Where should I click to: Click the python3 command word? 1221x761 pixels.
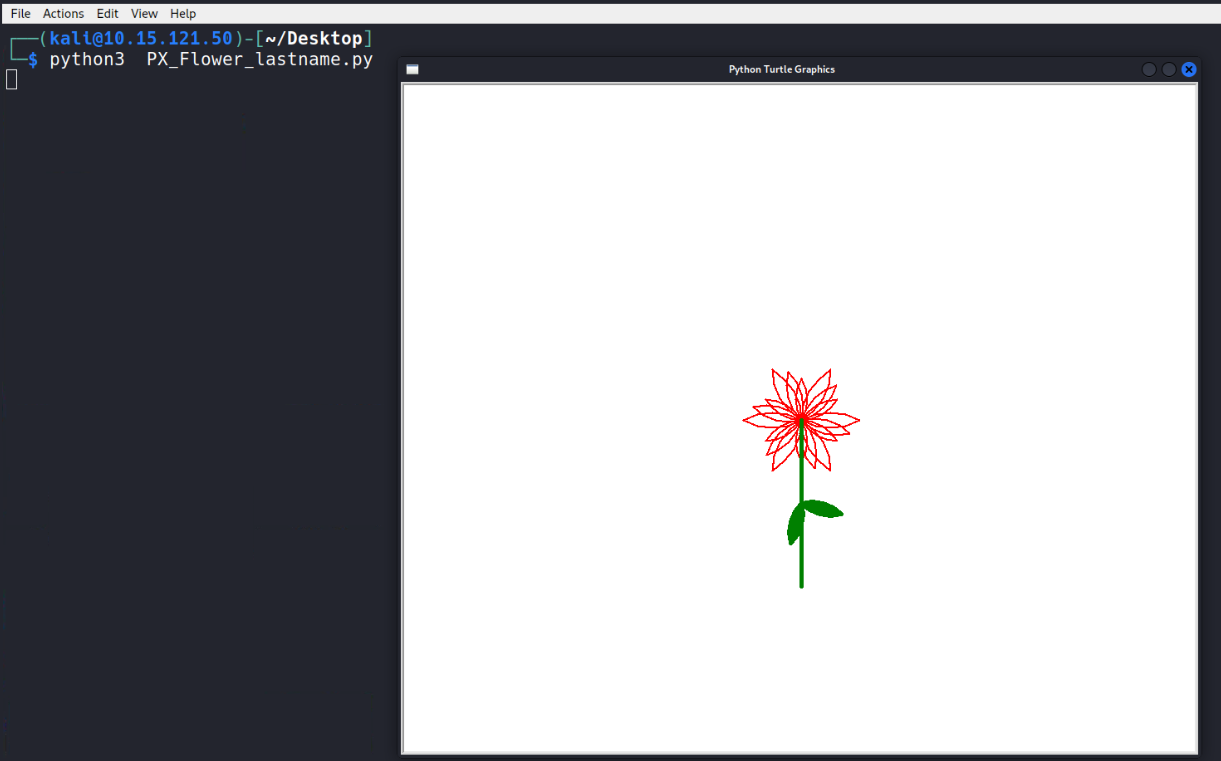(x=87, y=60)
